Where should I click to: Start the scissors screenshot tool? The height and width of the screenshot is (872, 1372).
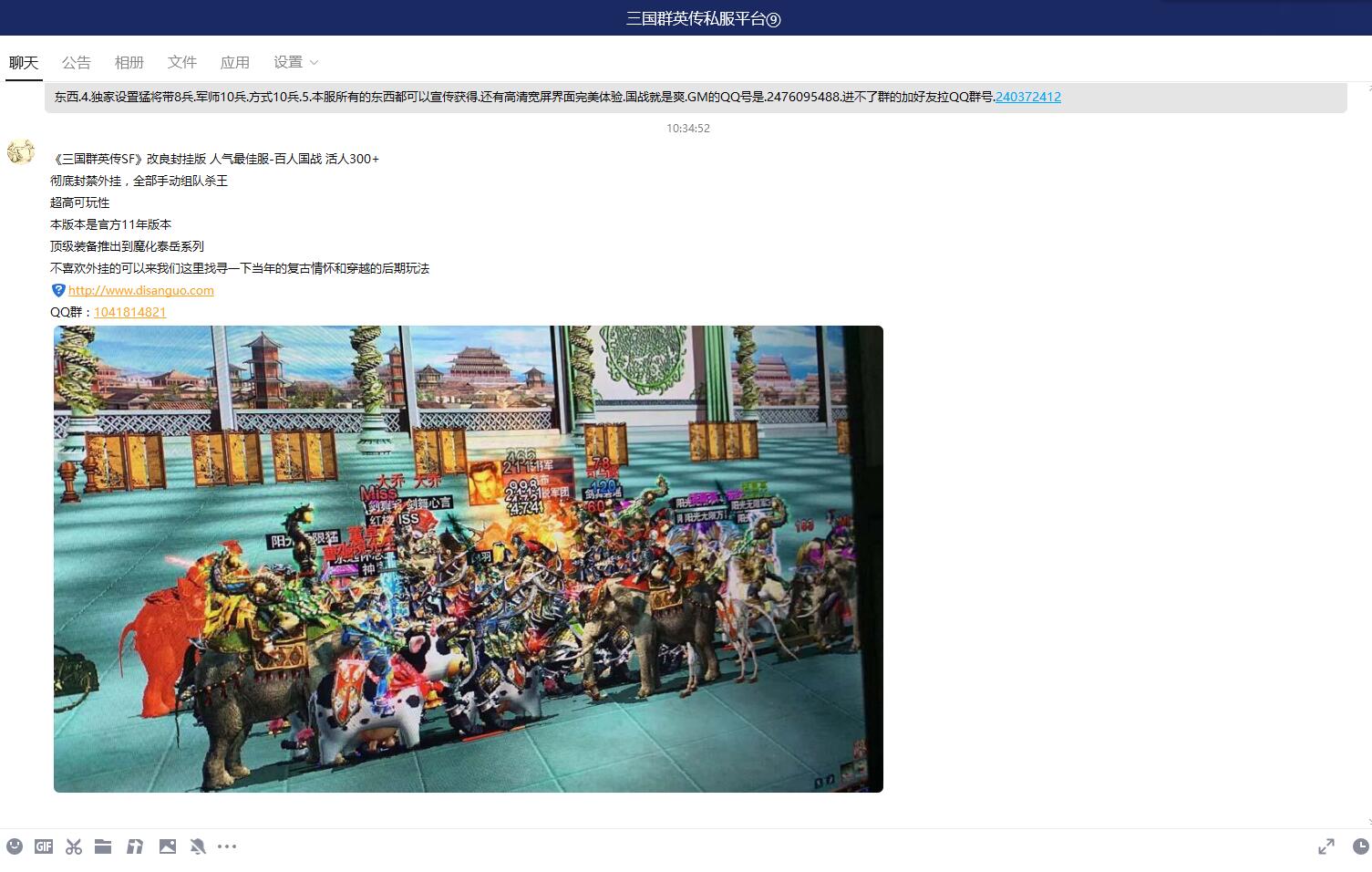pyautogui.click(x=74, y=846)
